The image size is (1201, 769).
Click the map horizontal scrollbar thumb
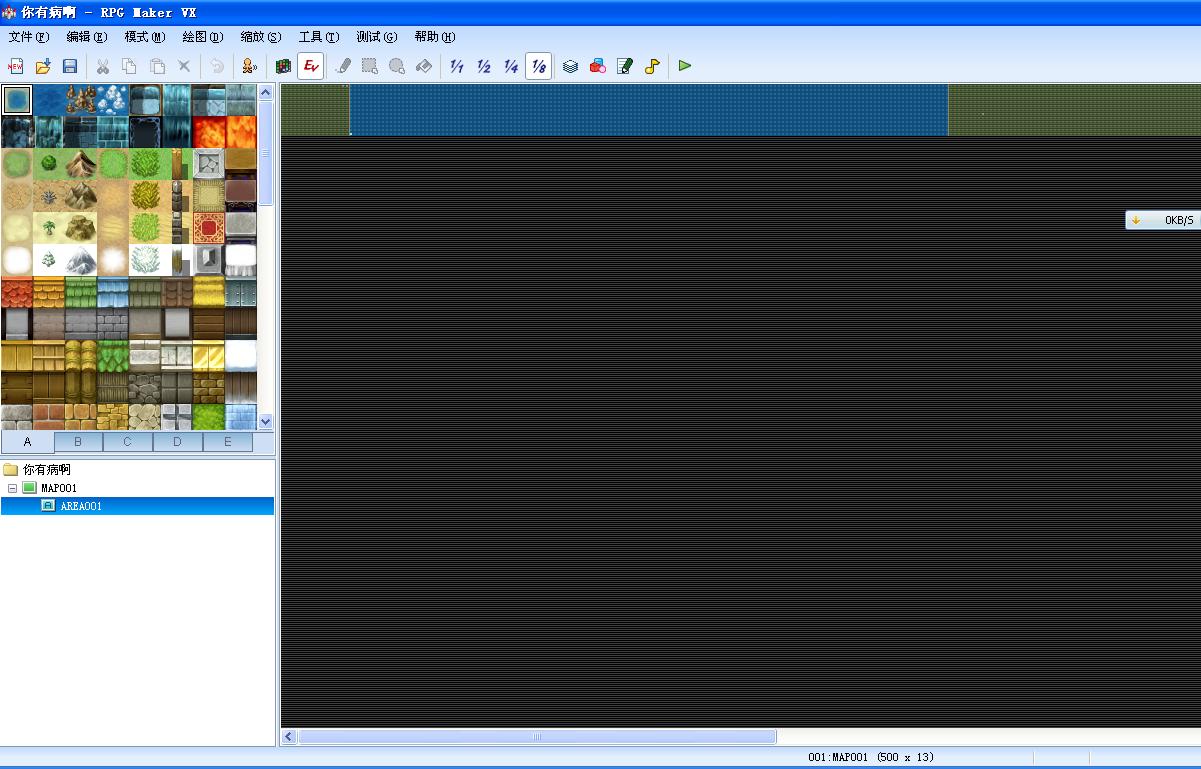click(537, 737)
